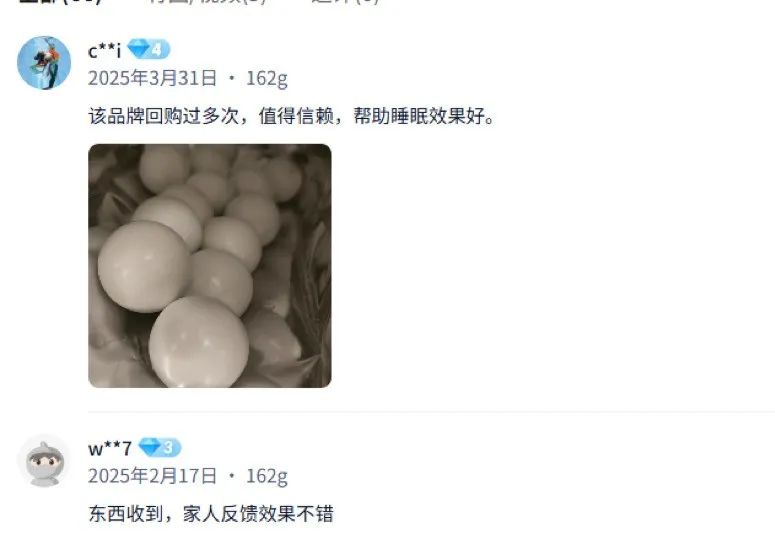Open the 追评 follow-up reviews tab
This screenshot has width=775, height=539.
tap(345, 1)
